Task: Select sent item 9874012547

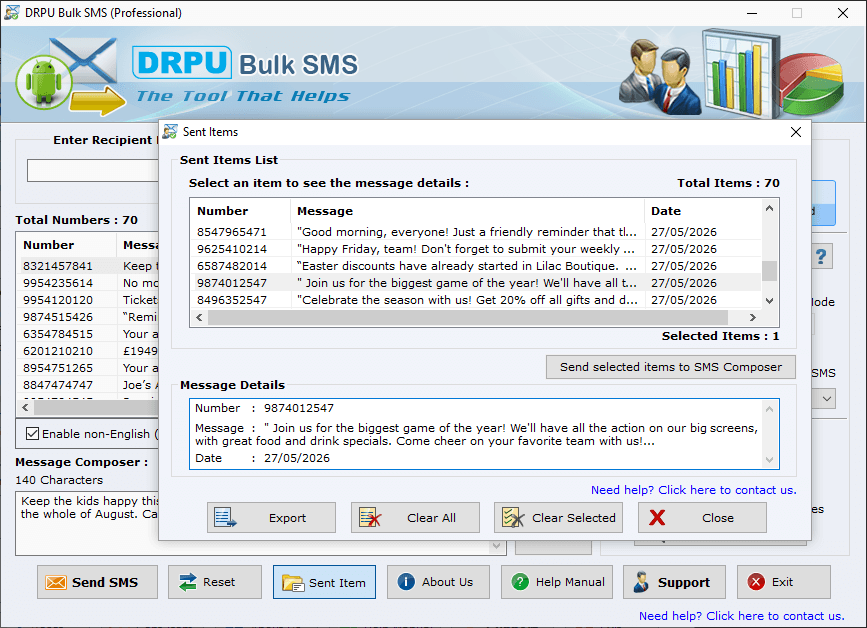Action: tap(476, 283)
